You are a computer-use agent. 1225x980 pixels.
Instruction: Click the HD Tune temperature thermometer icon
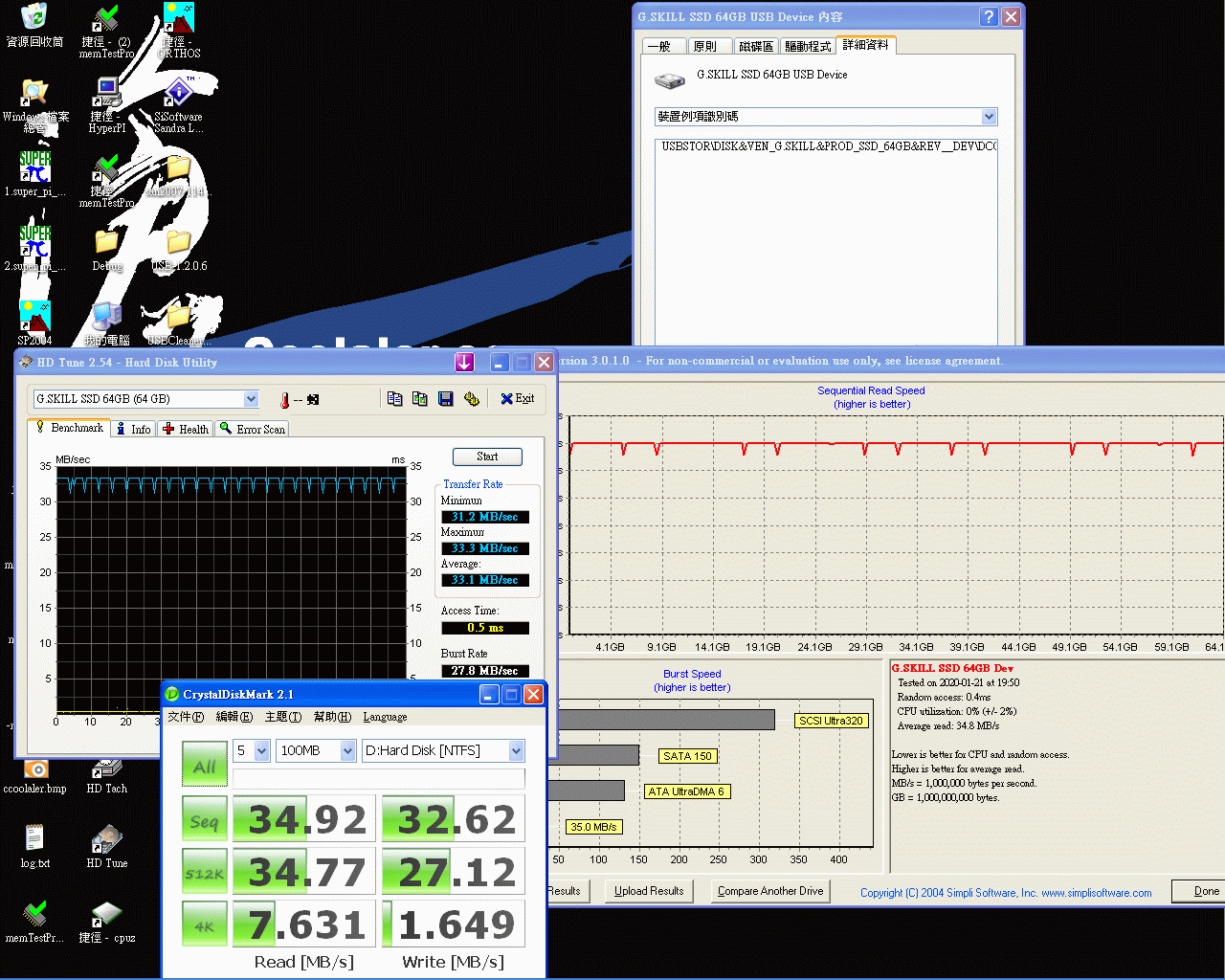[x=284, y=400]
